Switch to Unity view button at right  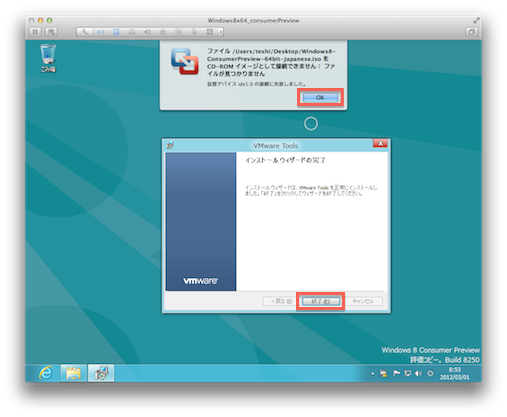(471, 32)
